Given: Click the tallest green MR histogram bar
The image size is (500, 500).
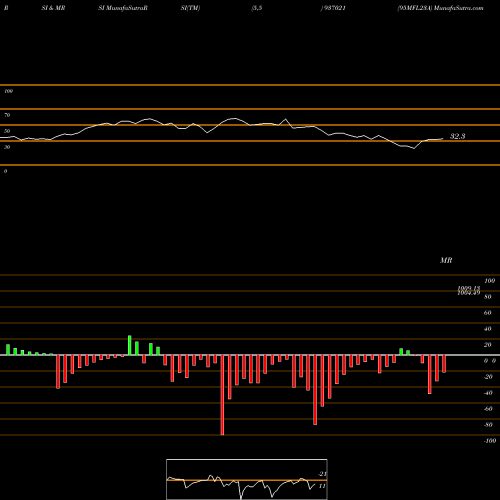Looking at the screenshot, I should tap(130, 345).
